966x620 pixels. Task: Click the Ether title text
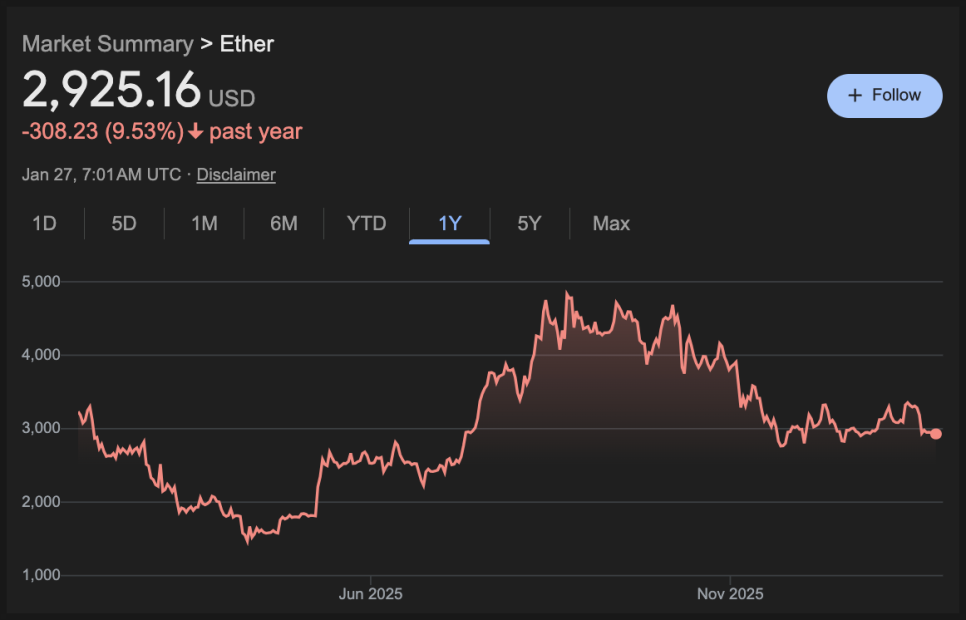pyautogui.click(x=247, y=44)
